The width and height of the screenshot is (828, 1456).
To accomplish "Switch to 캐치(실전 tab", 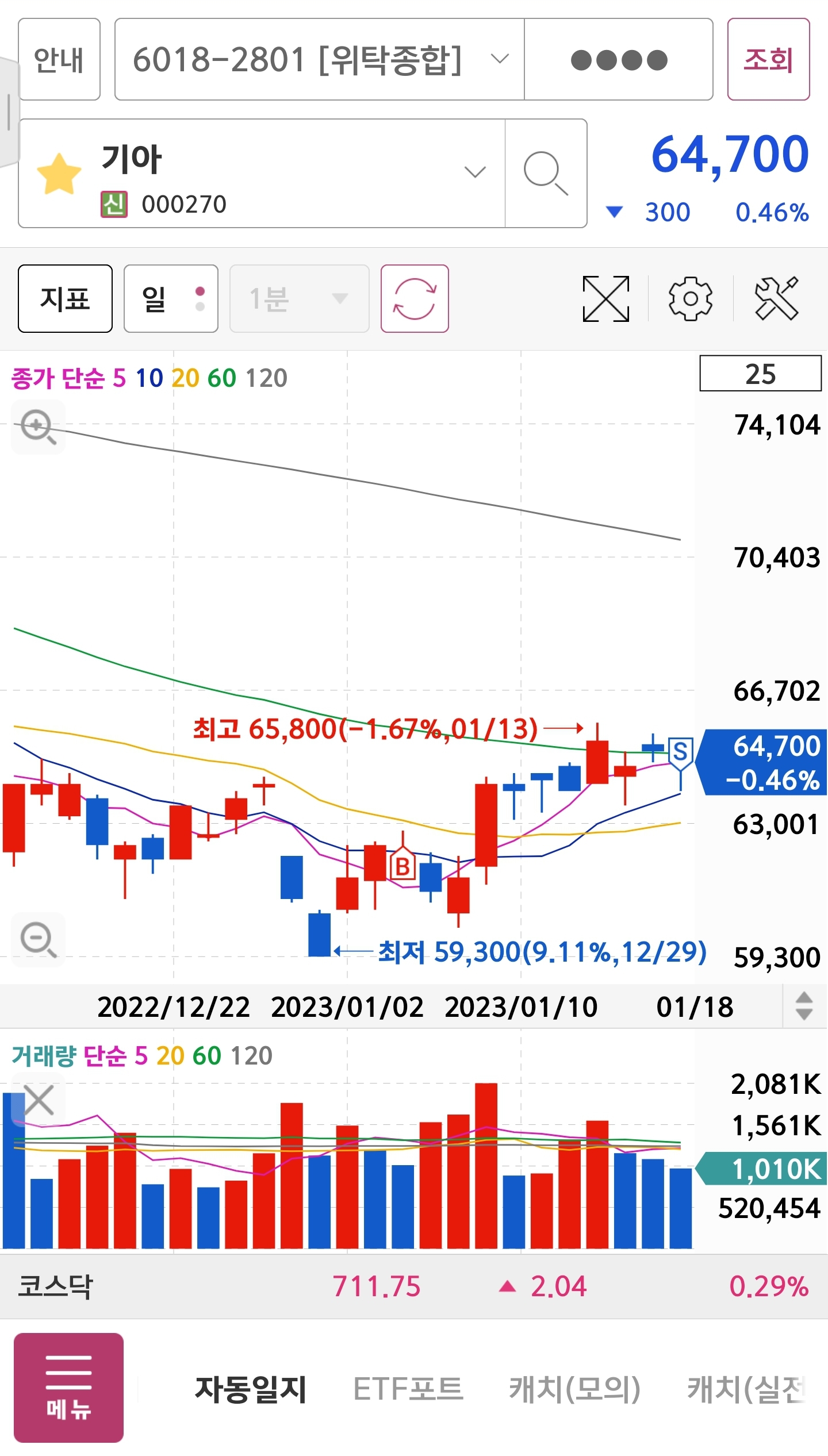I will click(x=746, y=1389).
